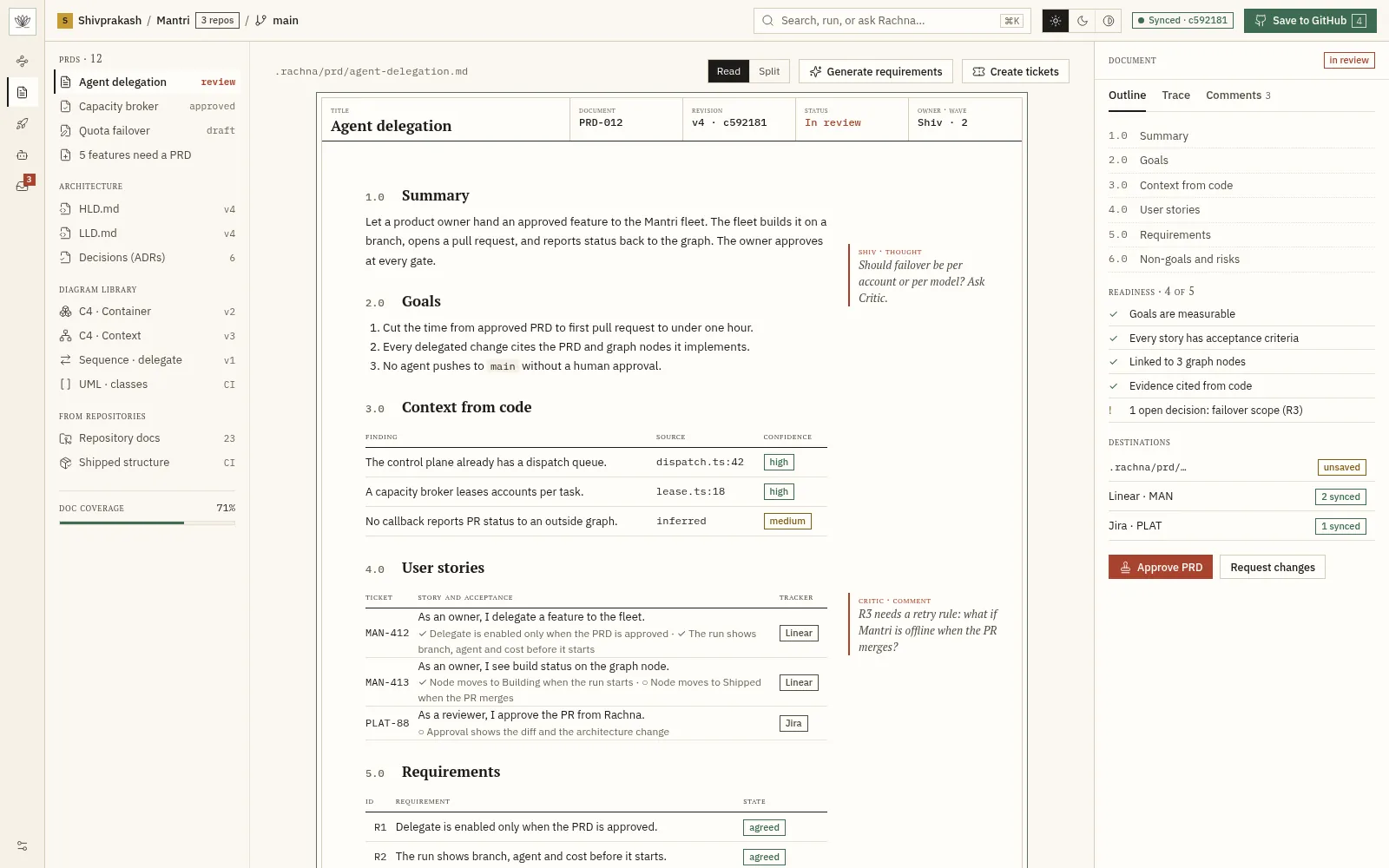Open the robot agents icon in left rail

[x=23, y=155]
